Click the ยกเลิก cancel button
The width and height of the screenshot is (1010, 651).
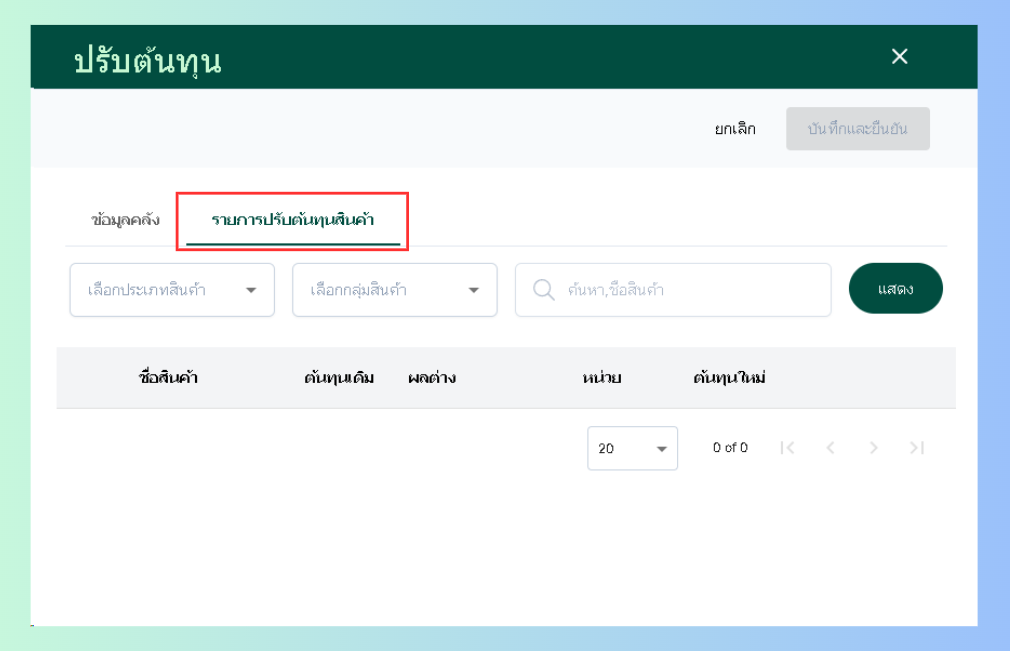[735, 129]
